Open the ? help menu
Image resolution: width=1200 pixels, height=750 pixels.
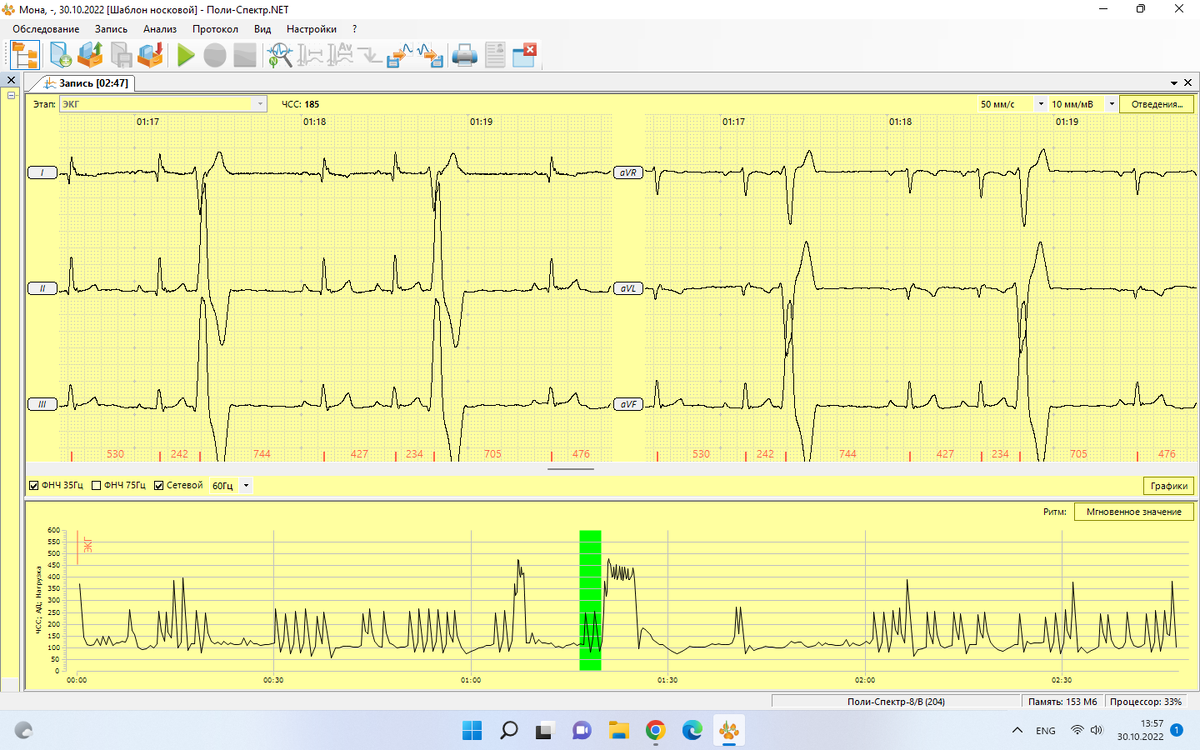pos(354,29)
